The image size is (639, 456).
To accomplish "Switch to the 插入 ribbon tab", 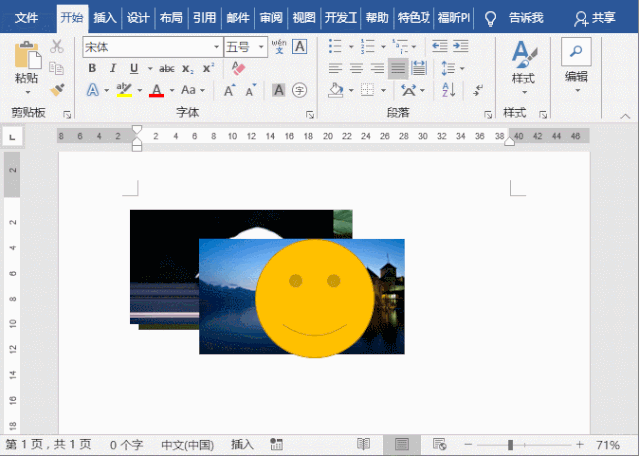I will [x=105, y=18].
